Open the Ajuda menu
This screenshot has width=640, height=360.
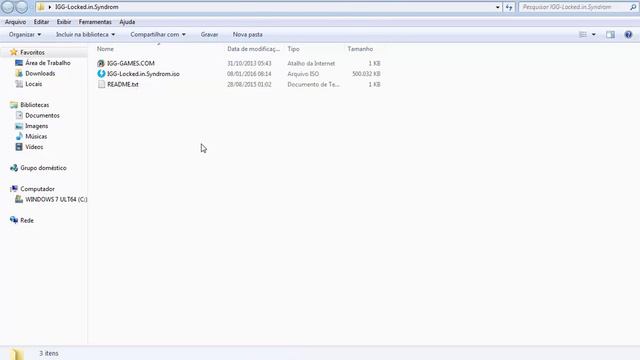[127, 22]
